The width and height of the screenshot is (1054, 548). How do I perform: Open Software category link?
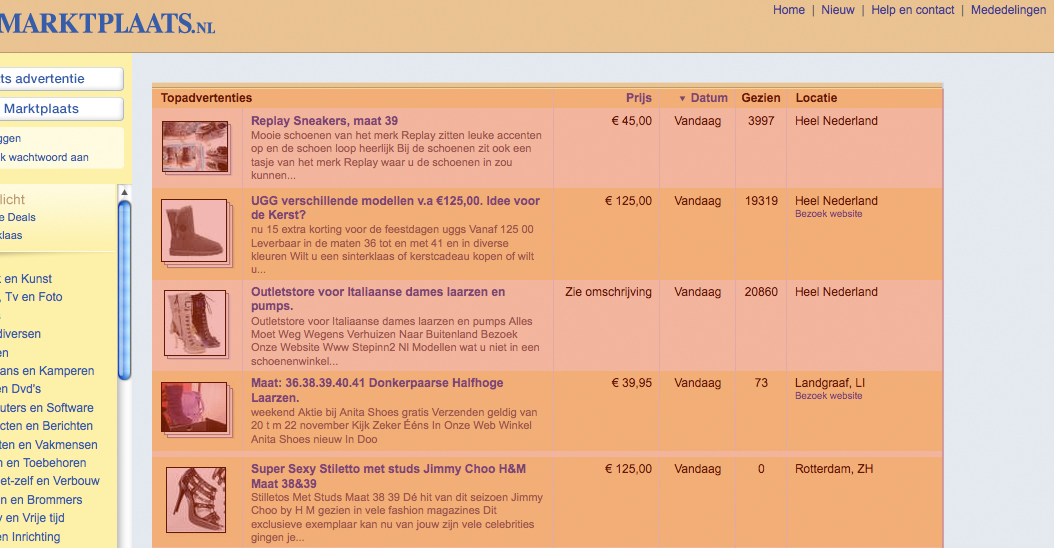(x=47, y=408)
